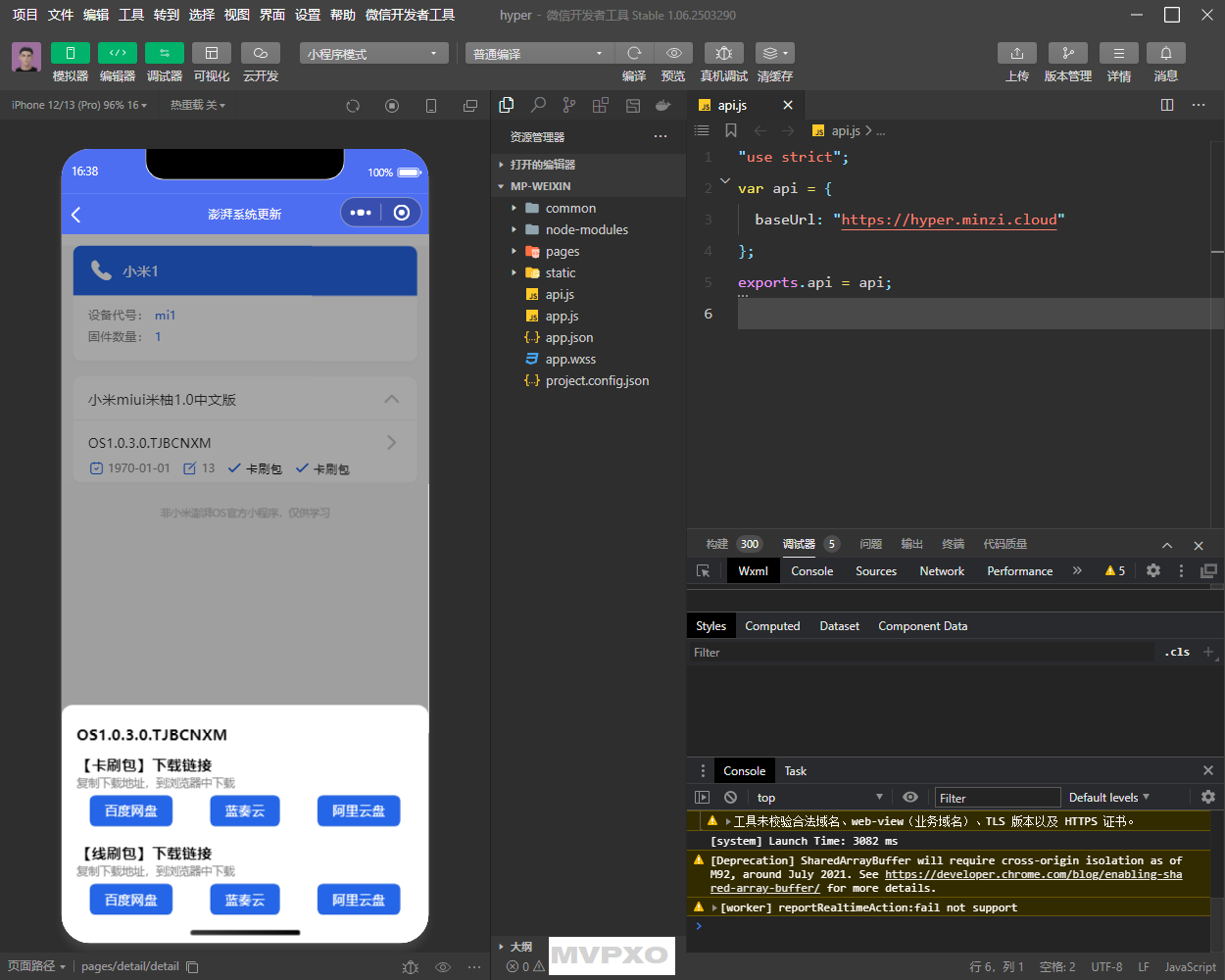
Task: Switch to the Sources devtools tab
Action: (x=876, y=571)
